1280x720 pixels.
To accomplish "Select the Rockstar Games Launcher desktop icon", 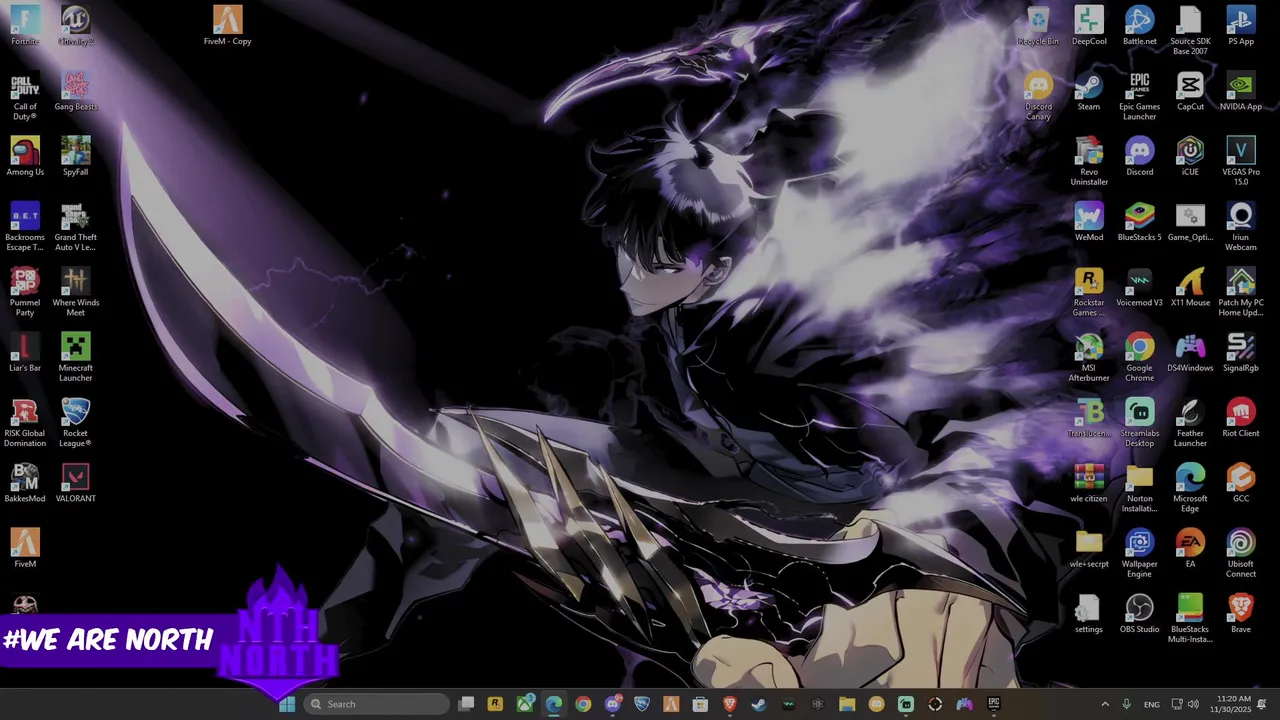I will 1089,292.
